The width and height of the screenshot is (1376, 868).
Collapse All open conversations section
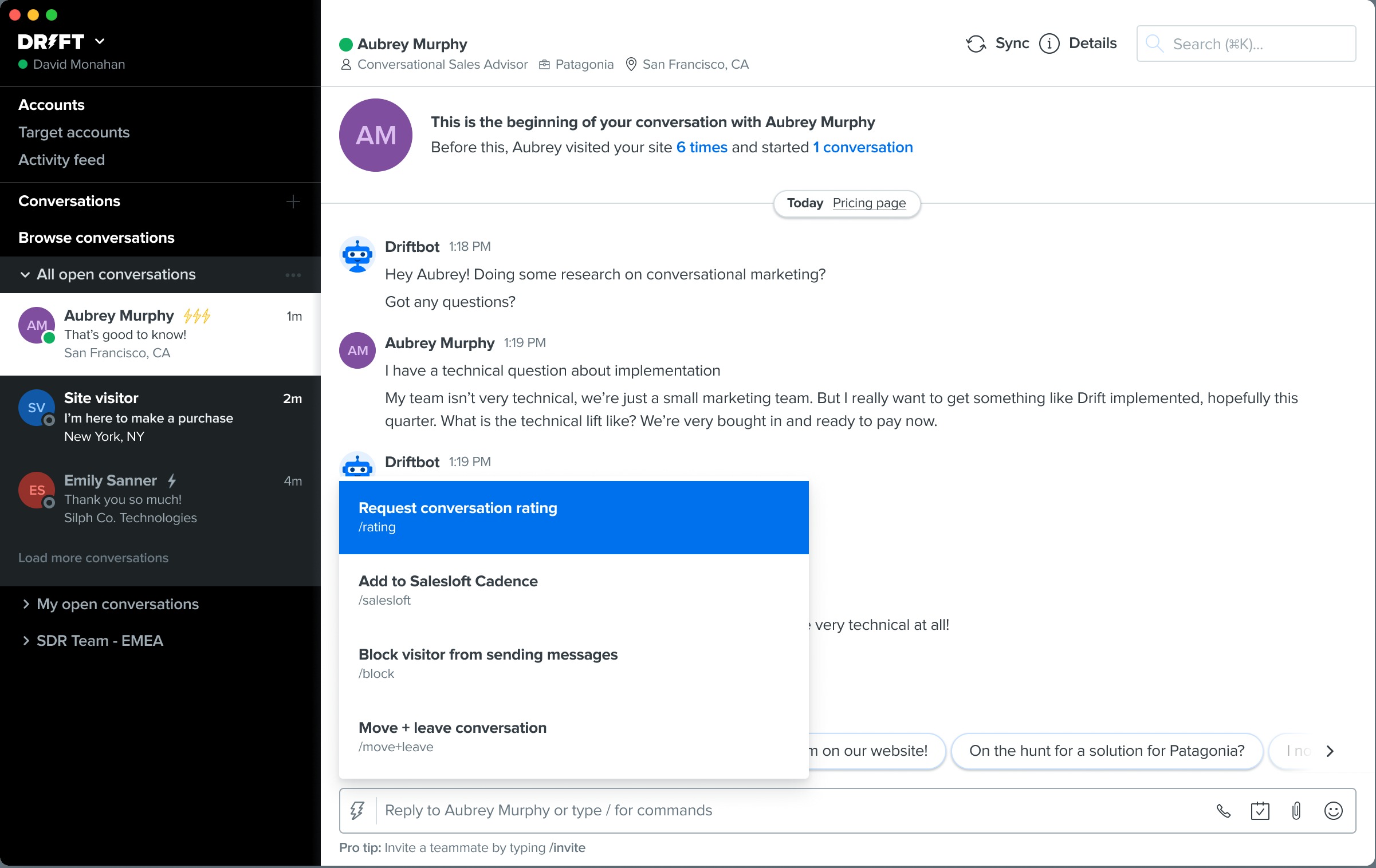tap(25, 275)
